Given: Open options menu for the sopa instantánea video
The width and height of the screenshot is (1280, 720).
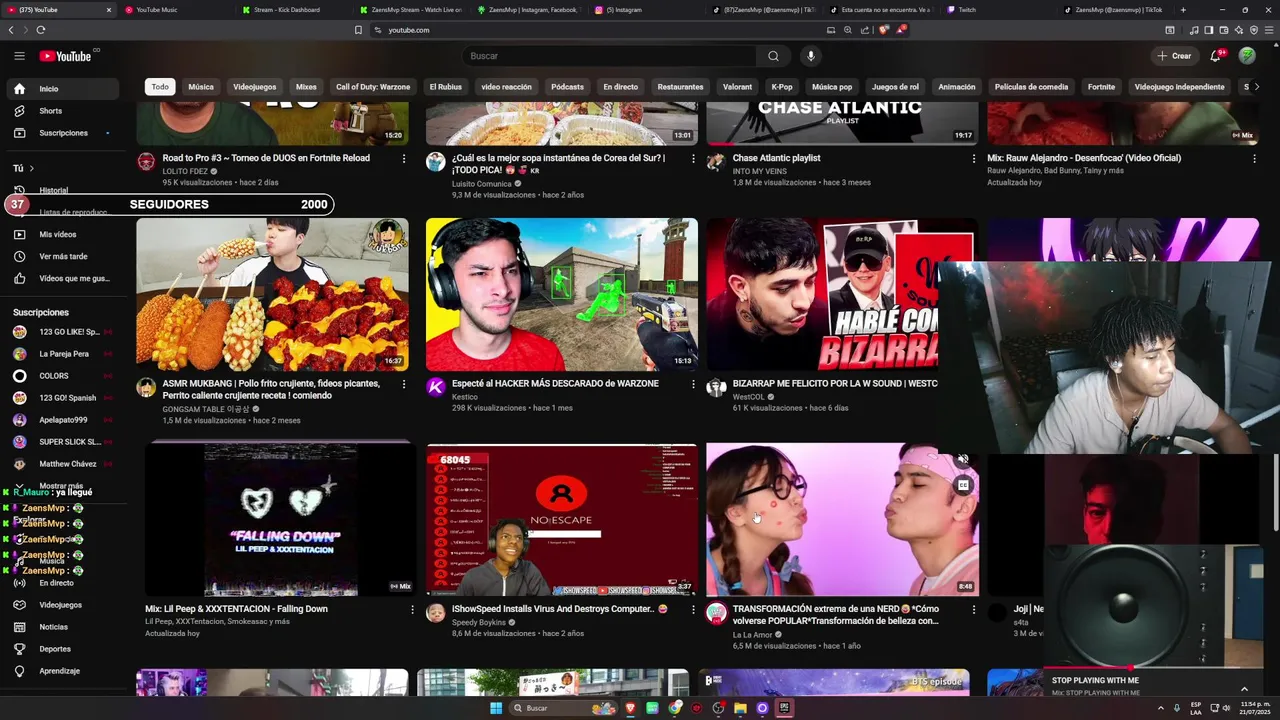Looking at the screenshot, I should 693,158.
